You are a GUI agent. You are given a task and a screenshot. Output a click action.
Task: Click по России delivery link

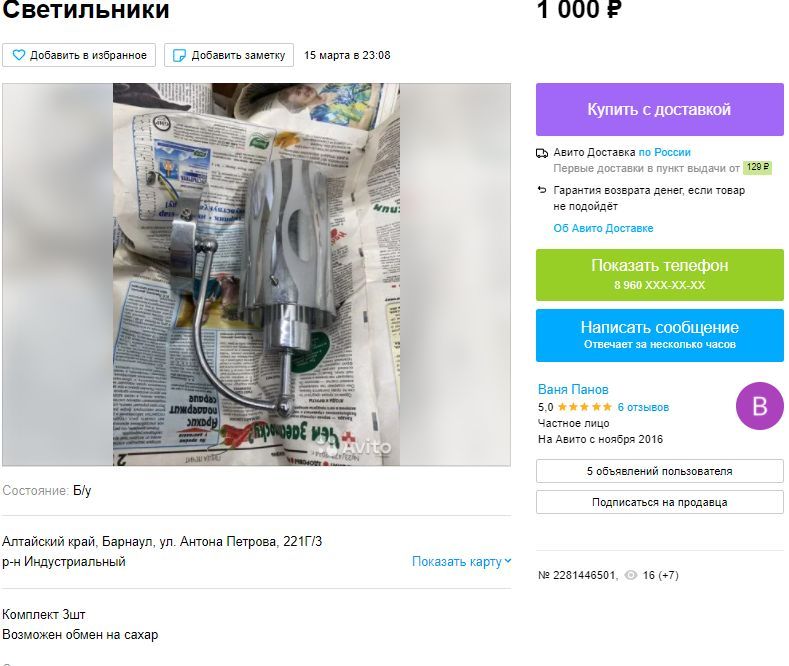[x=665, y=152]
